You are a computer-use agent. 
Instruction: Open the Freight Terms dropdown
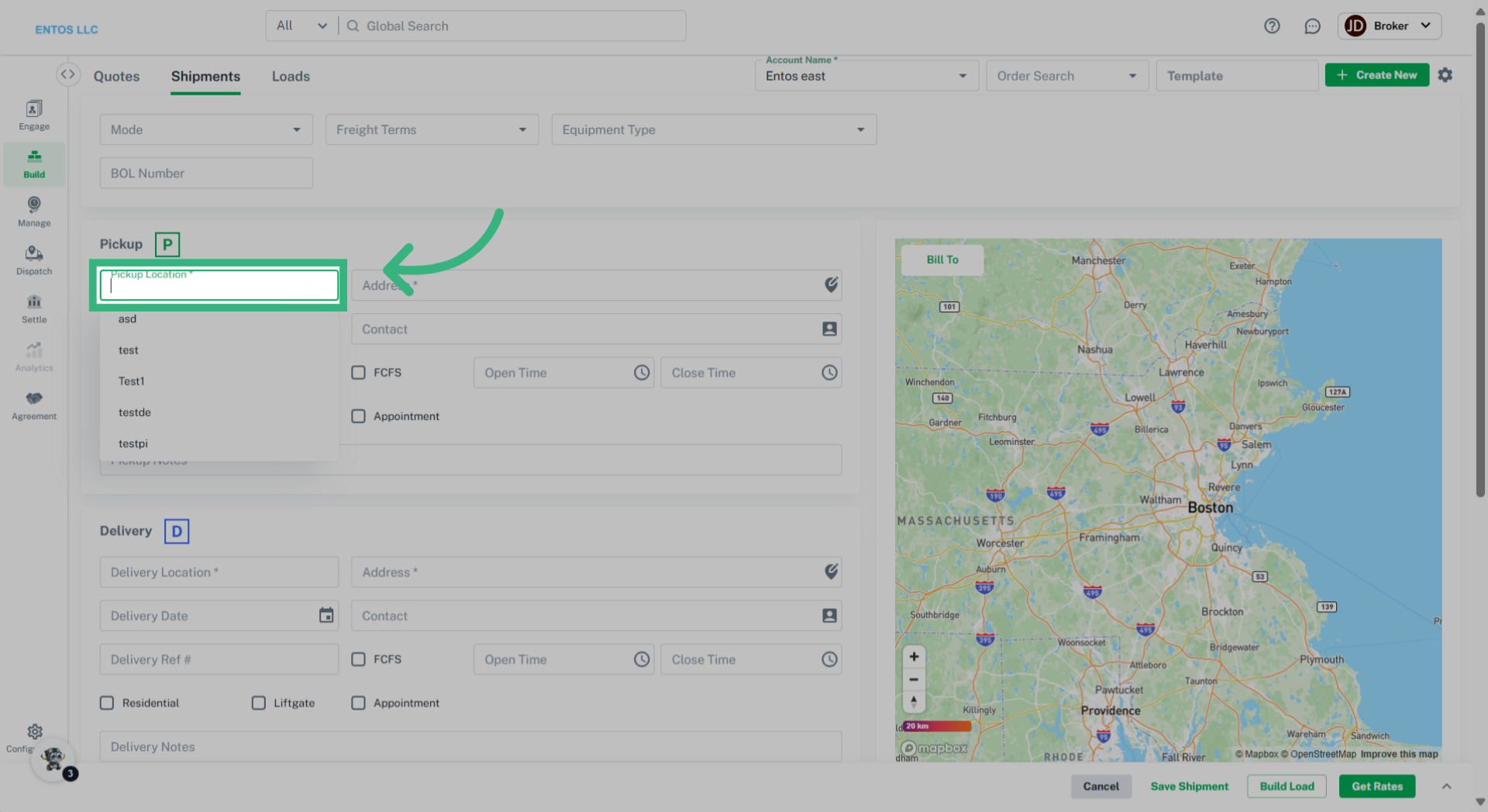432,129
